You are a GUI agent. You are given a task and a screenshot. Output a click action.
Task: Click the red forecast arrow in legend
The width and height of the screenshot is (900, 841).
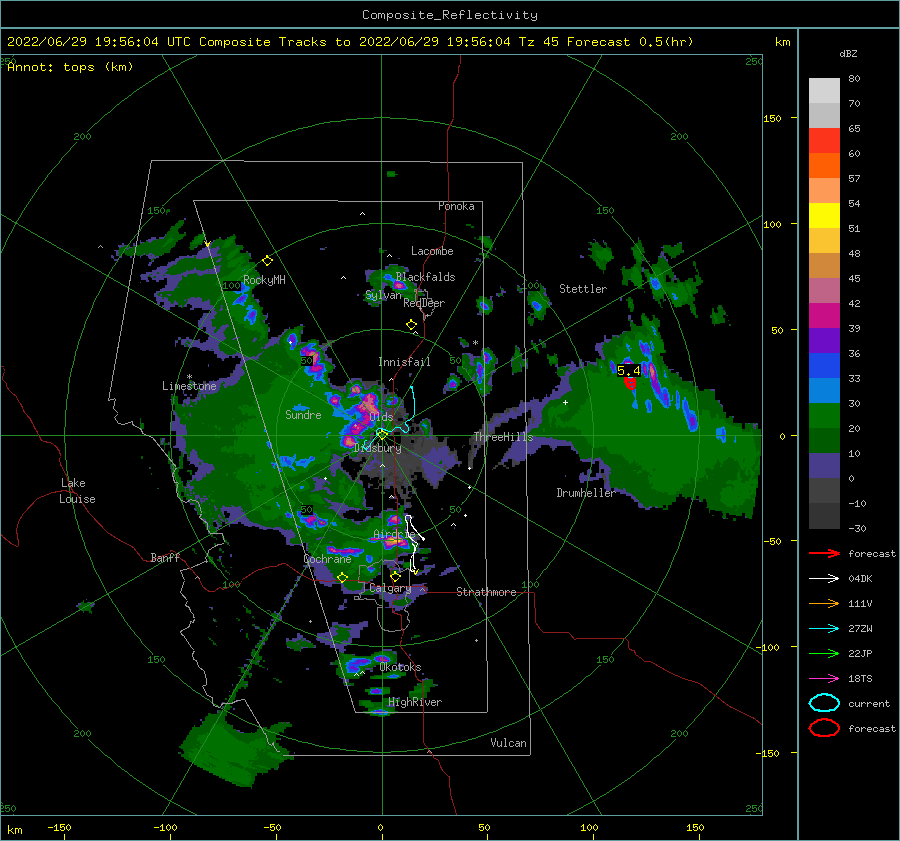824,553
